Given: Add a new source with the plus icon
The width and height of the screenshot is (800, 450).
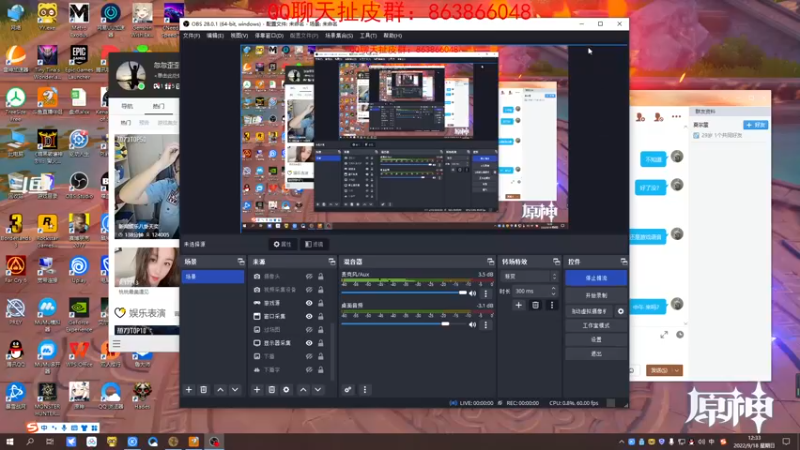Looking at the screenshot, I should (x=257, y=390).
